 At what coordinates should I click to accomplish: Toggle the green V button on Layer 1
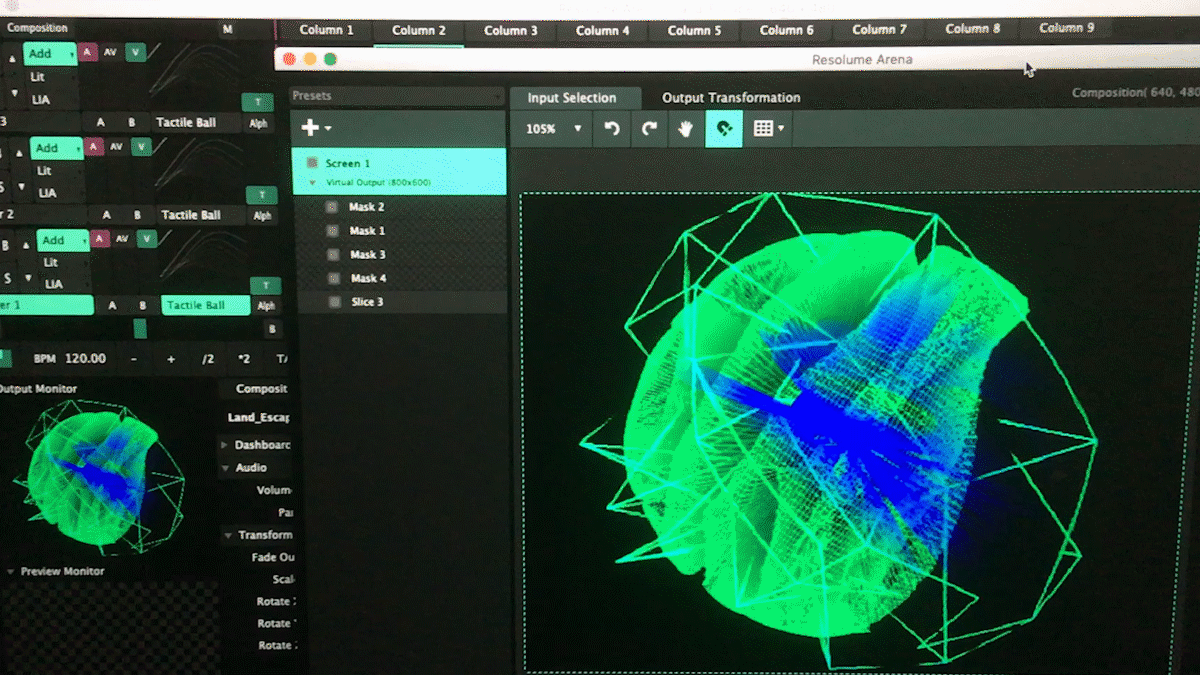click(x=147, y=238)
